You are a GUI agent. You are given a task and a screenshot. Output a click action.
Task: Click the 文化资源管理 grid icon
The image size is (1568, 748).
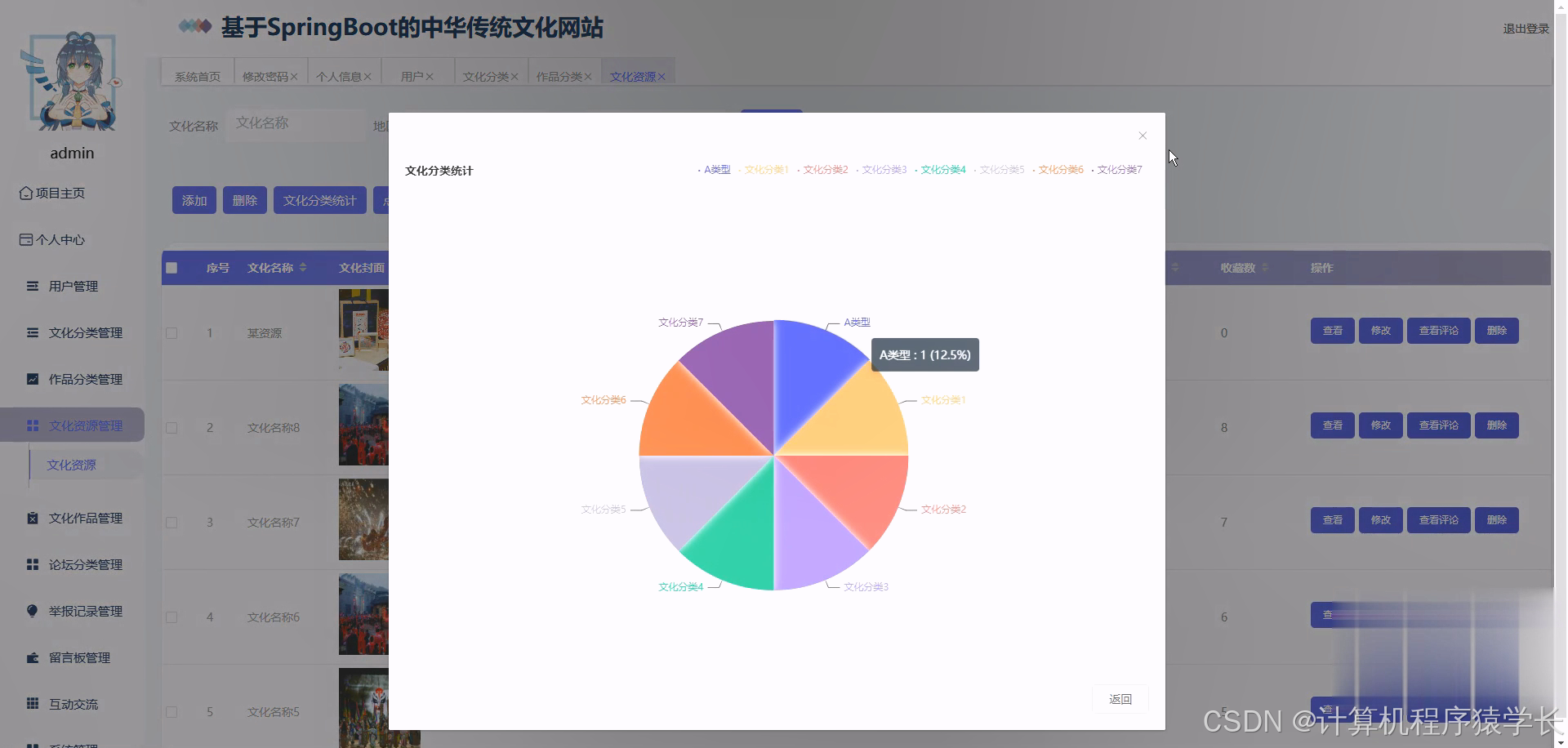pos(33,425)
